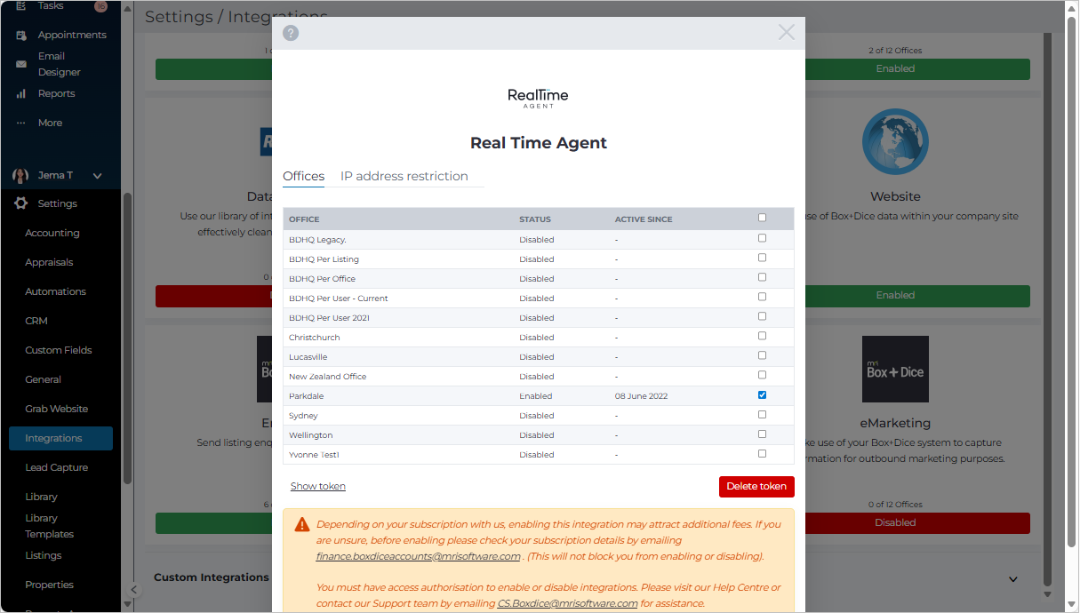Click the Website globe icon

click(895, 141)
